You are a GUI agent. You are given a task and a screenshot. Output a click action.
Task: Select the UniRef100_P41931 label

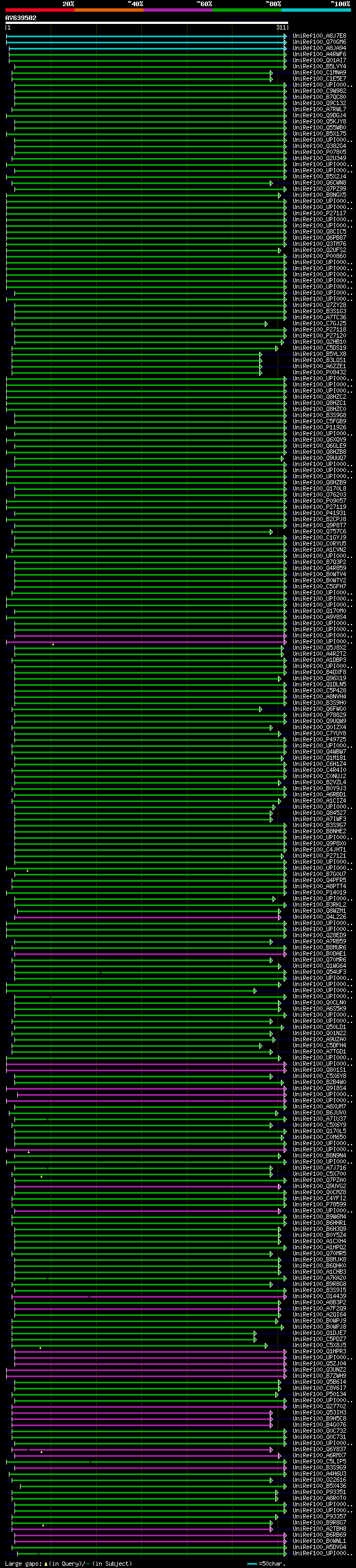319,512
